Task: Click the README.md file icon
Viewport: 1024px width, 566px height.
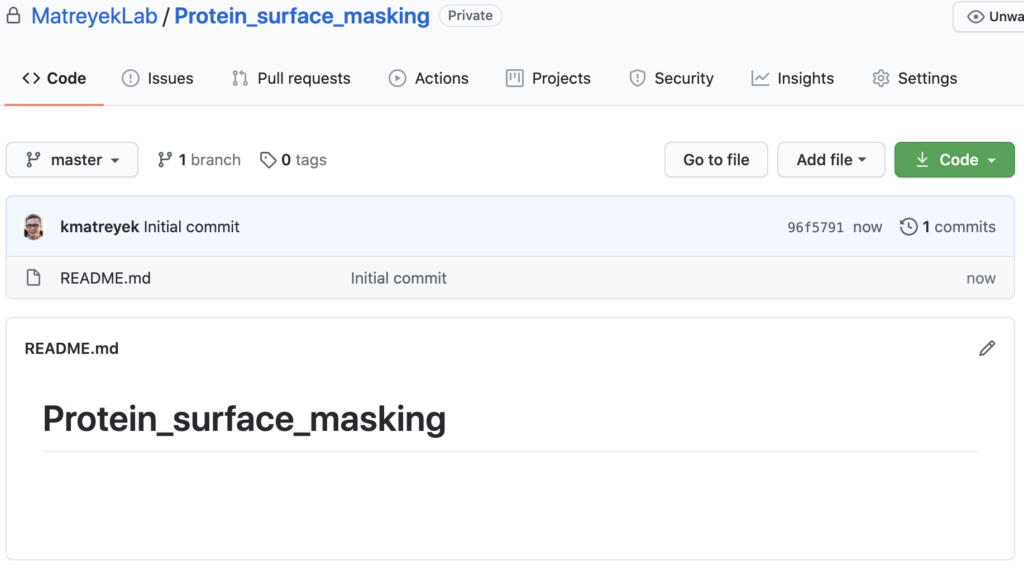Action: [x=33, y=278]
